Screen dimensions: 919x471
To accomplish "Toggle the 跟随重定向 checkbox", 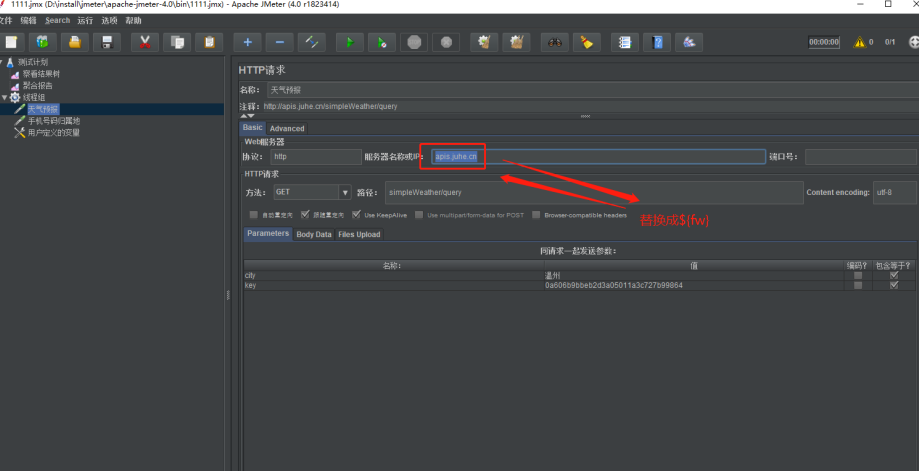I will click(305, 215).
